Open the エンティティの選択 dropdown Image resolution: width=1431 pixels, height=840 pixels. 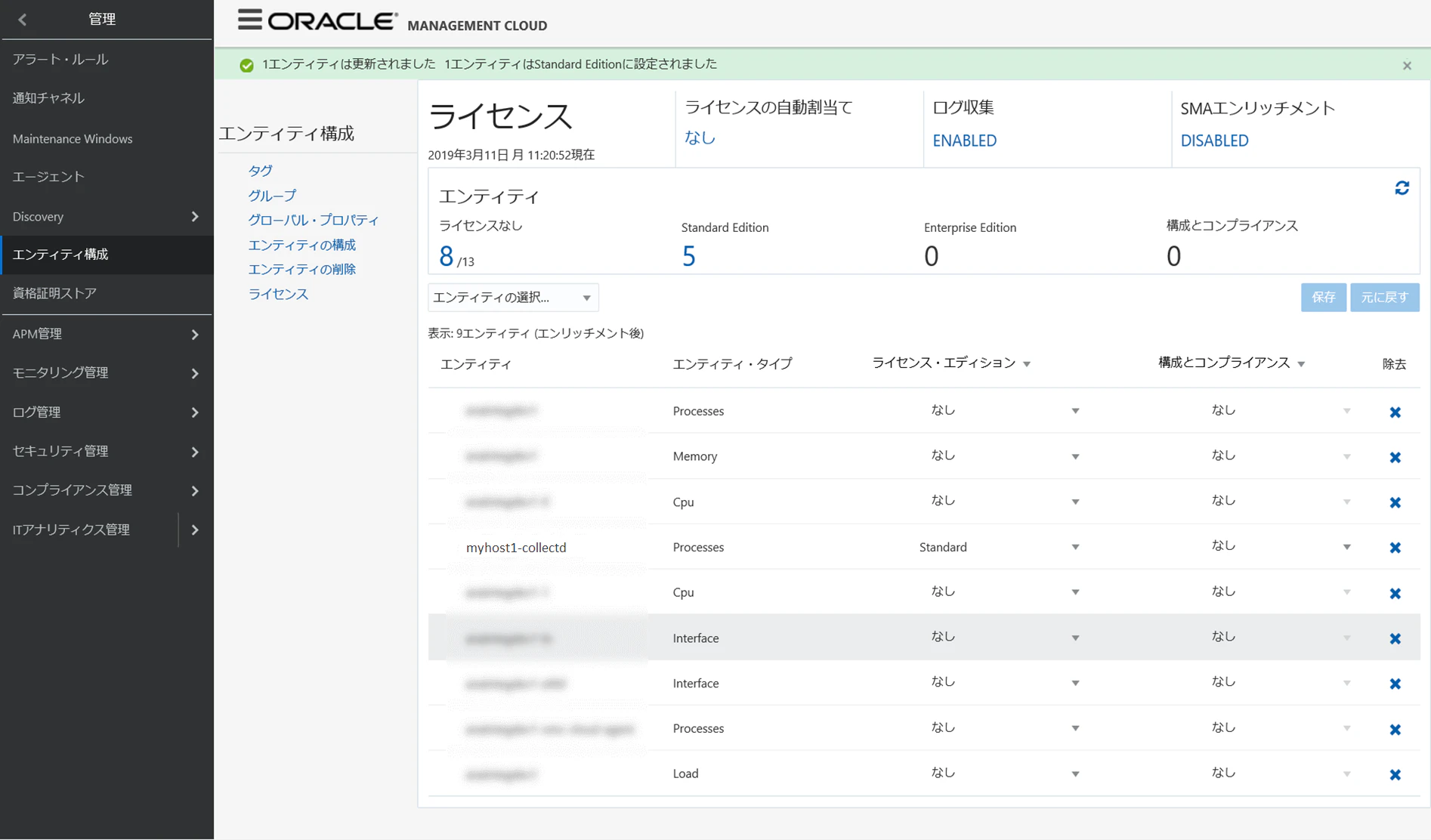tap(513, 298)
